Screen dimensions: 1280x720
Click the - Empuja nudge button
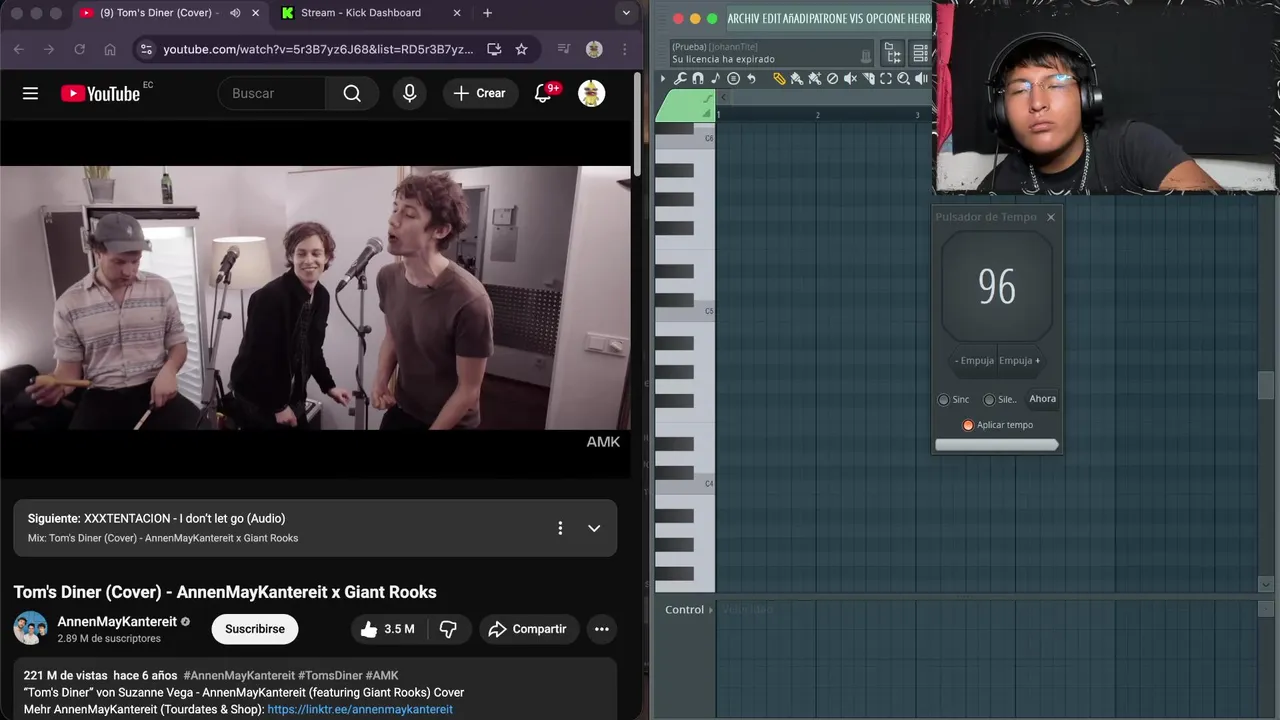click(974, 361)
